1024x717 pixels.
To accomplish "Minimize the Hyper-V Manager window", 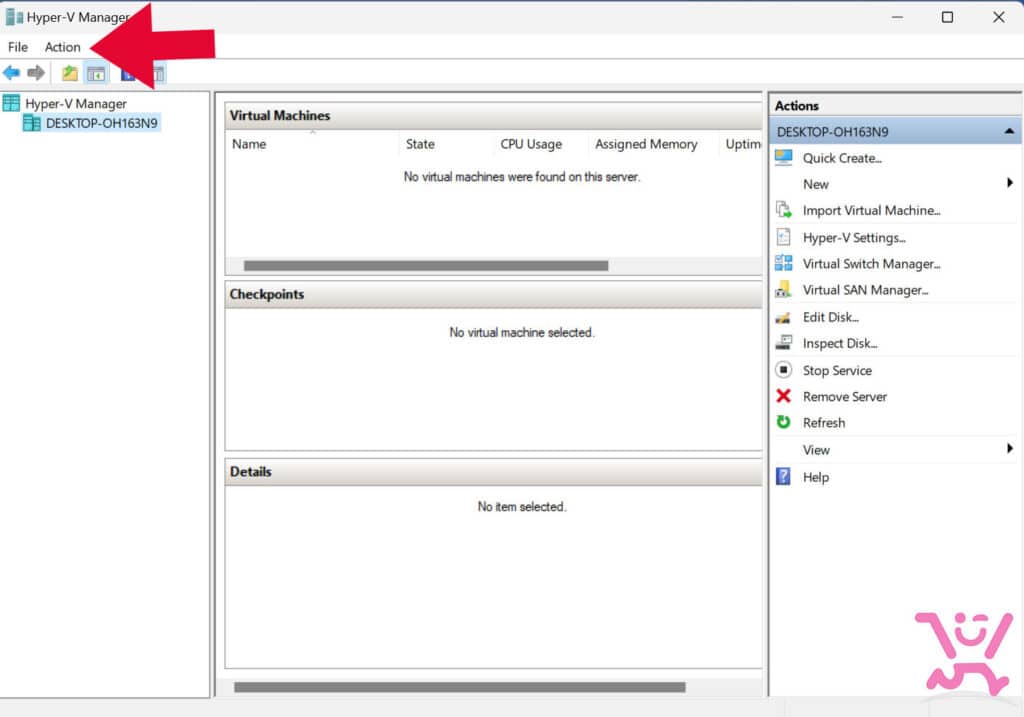I will [897, 17].
